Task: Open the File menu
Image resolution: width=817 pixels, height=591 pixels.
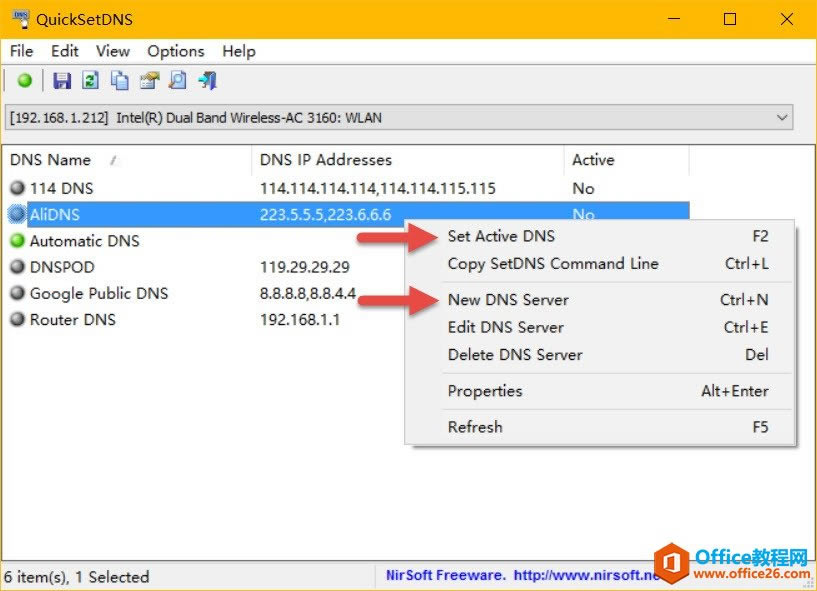Action: 21,51
